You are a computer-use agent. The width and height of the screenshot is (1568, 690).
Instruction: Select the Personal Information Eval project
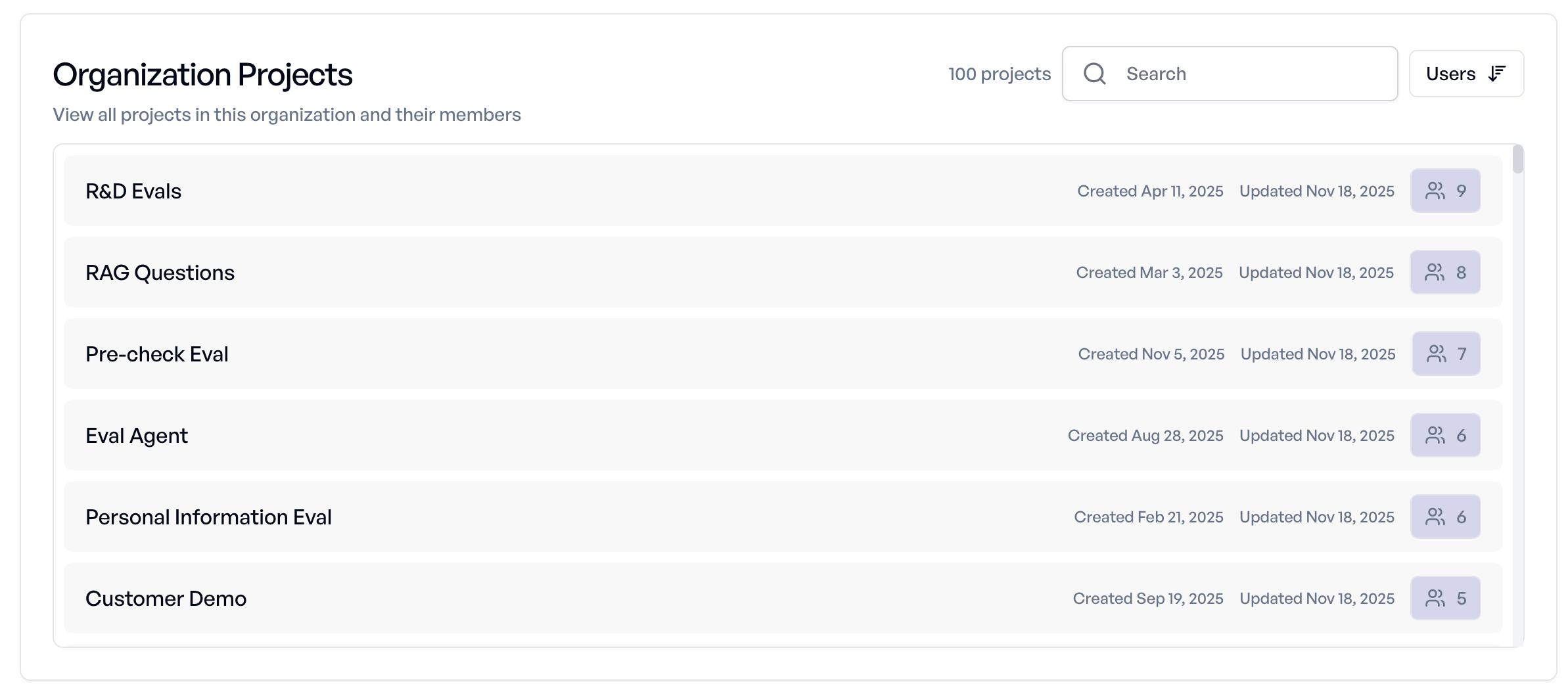coord(208,517)
